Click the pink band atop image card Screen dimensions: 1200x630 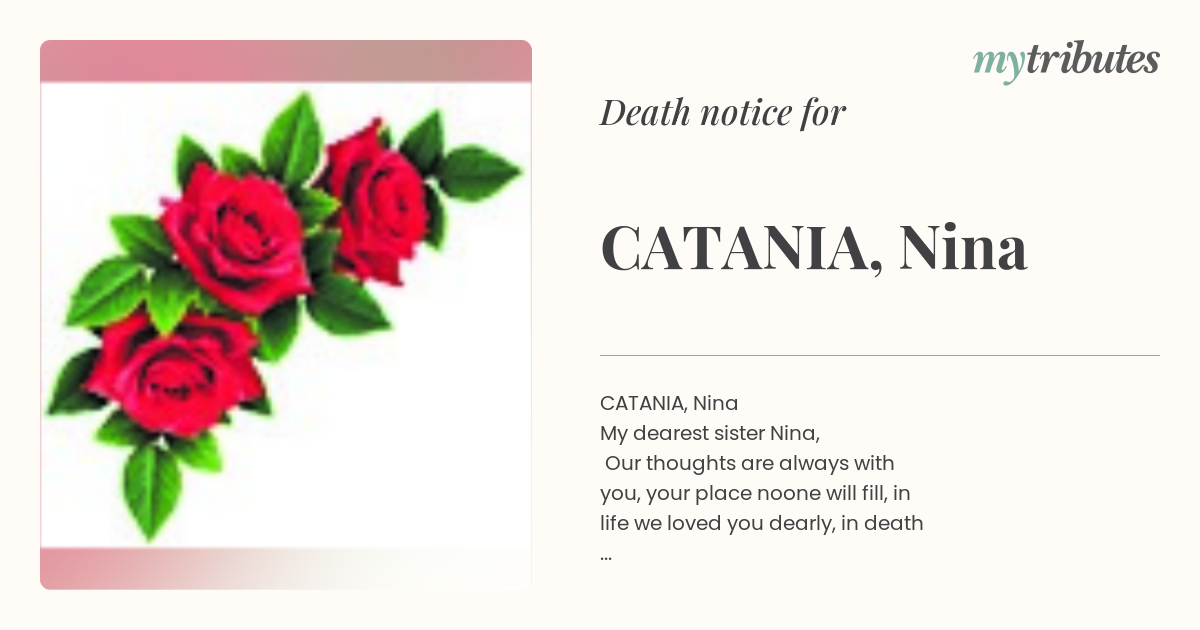click(286, 61)
